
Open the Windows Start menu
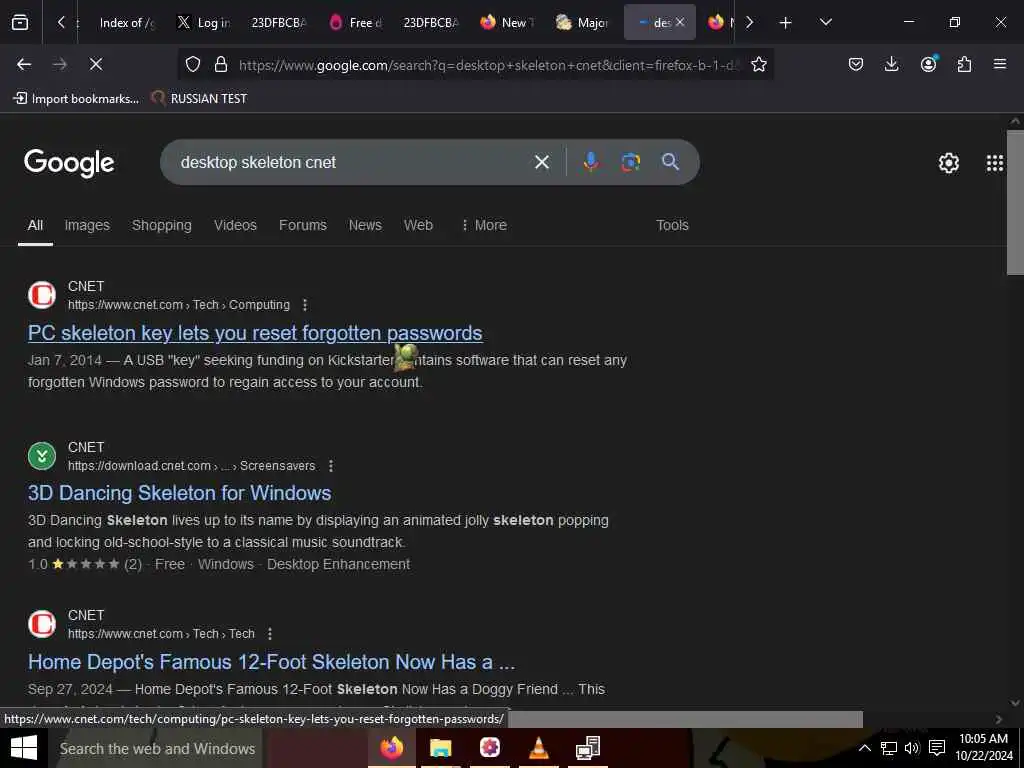tap(23, 748)
